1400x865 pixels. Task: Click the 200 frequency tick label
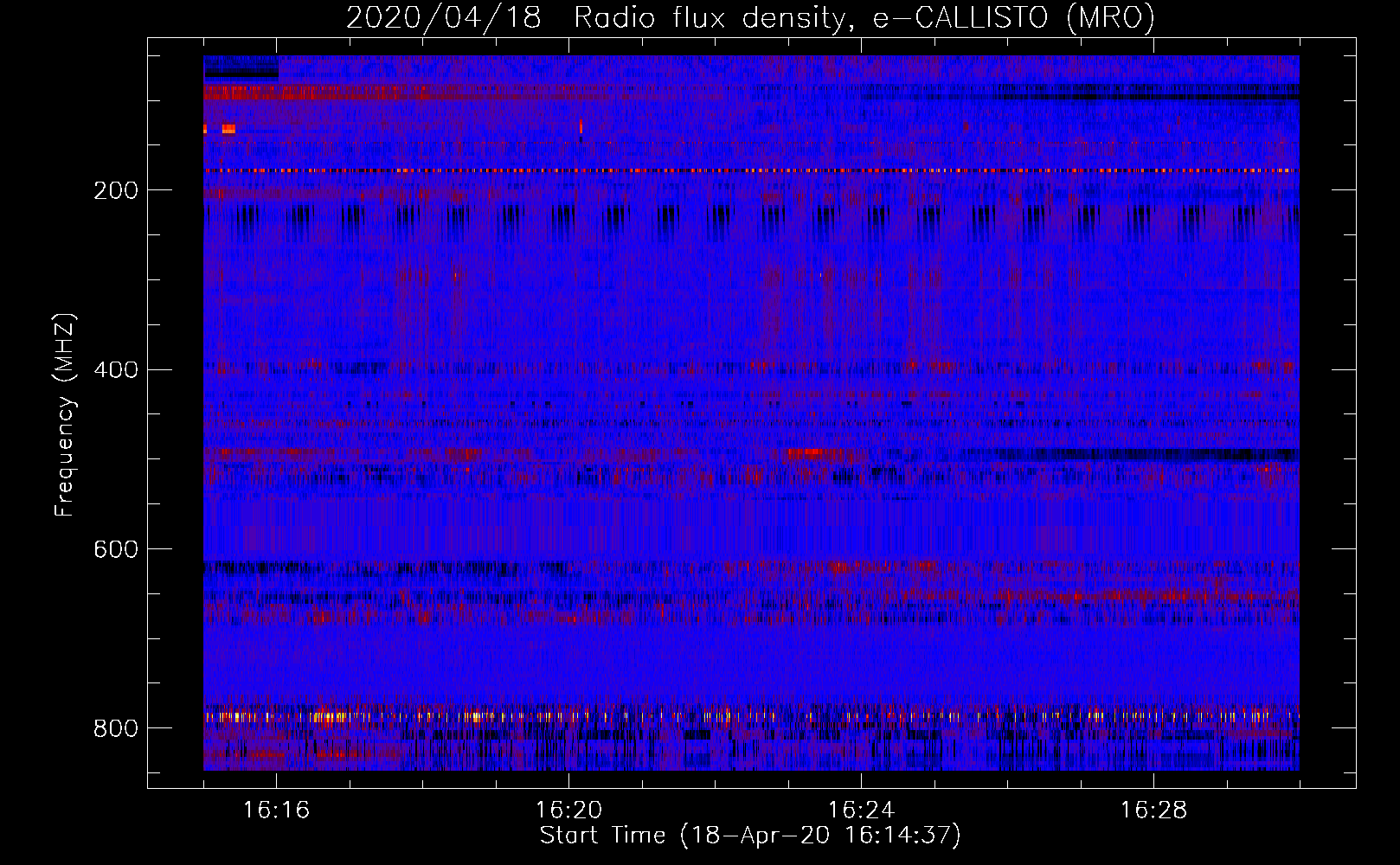(115, 190)
